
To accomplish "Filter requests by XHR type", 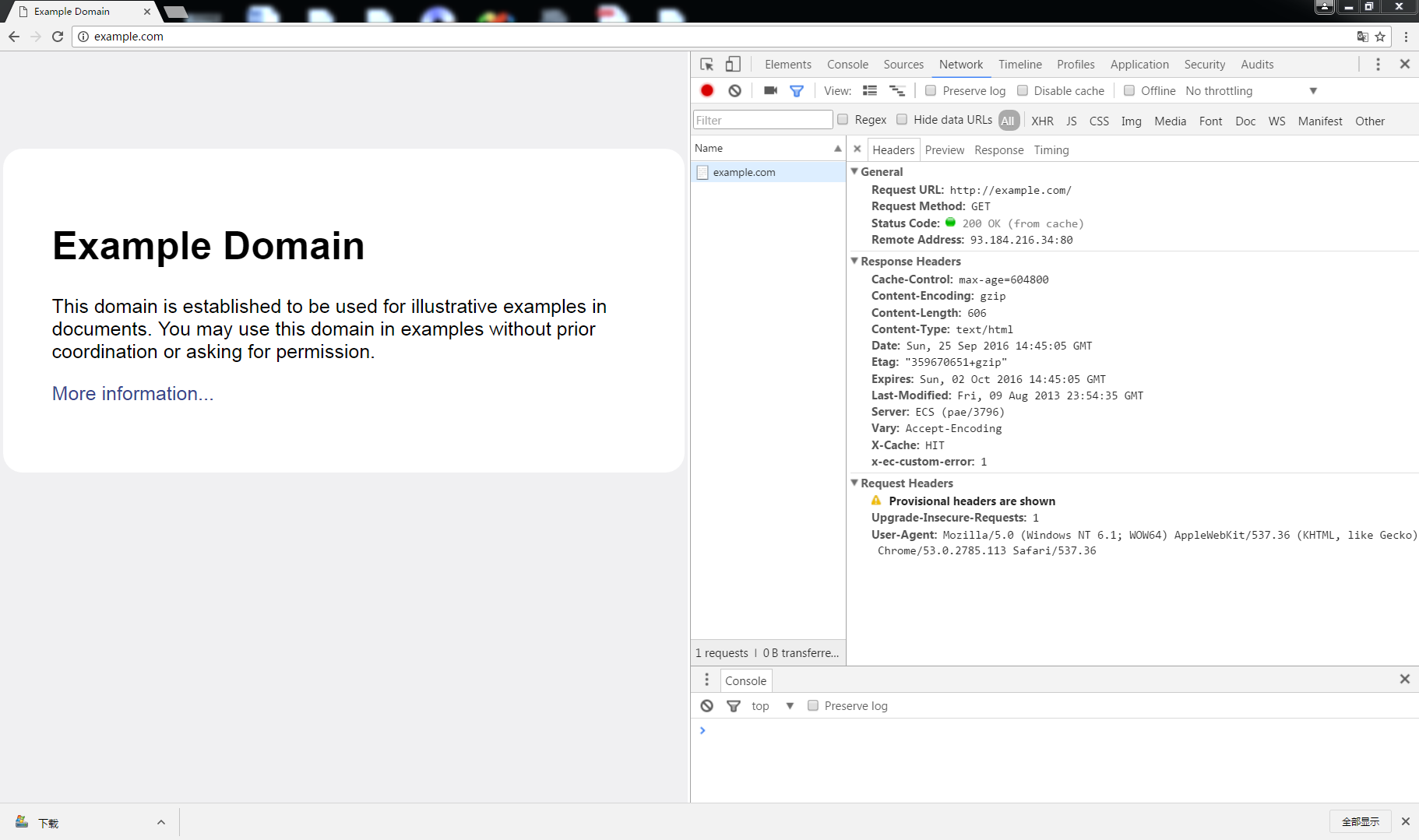I will click(x=1042, y=121).
